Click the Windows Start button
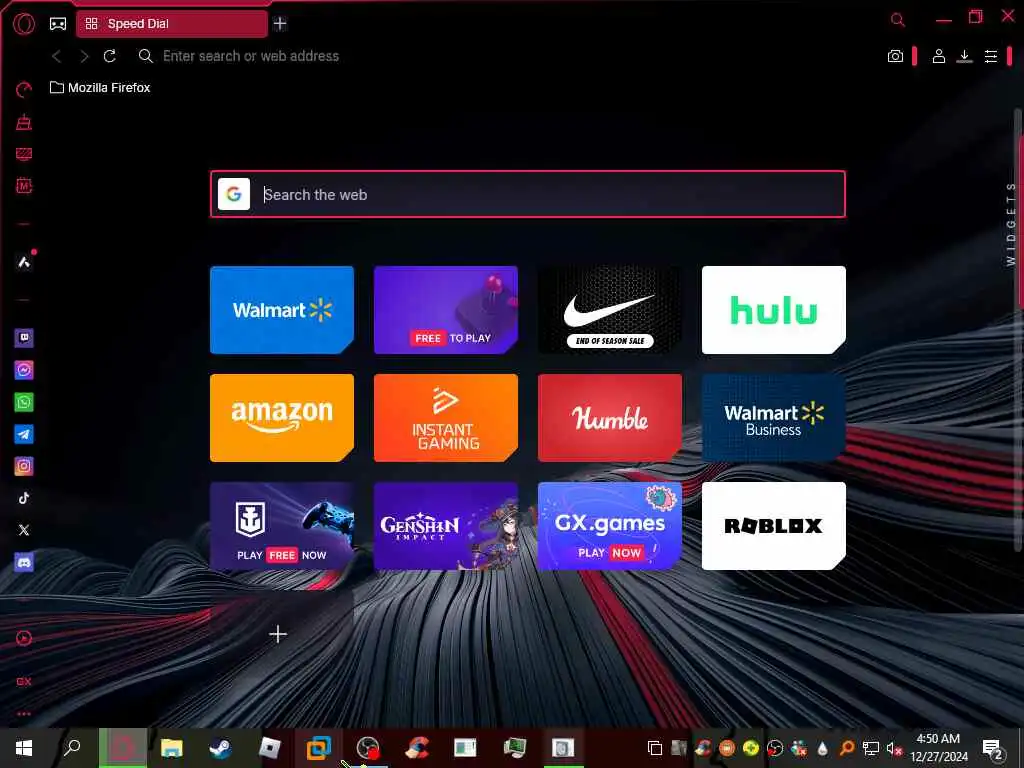 click(x=24, y=748)
